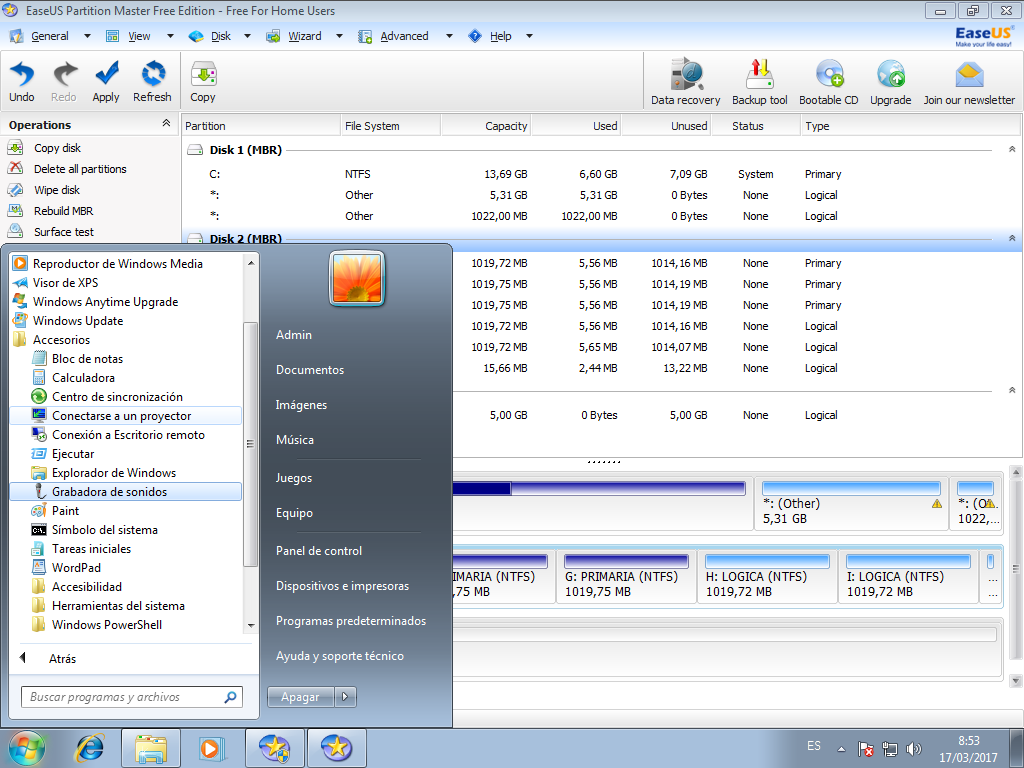The height and width of the screenshot is (768, 1024).
Task: Click the Undo toolbar icon
Action: pyautogui.click(x=22, y=82)
